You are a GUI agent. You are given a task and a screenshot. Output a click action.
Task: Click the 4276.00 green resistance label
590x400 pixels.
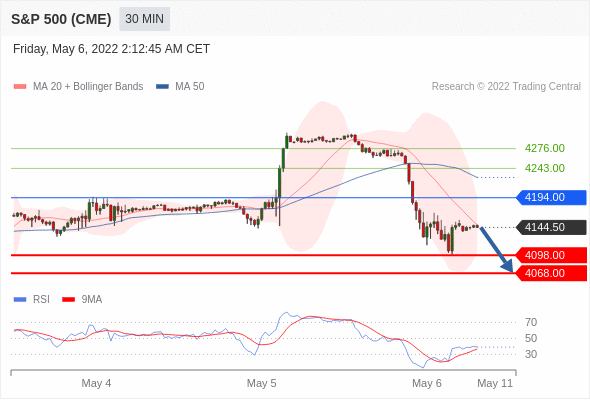click(544, 148)
